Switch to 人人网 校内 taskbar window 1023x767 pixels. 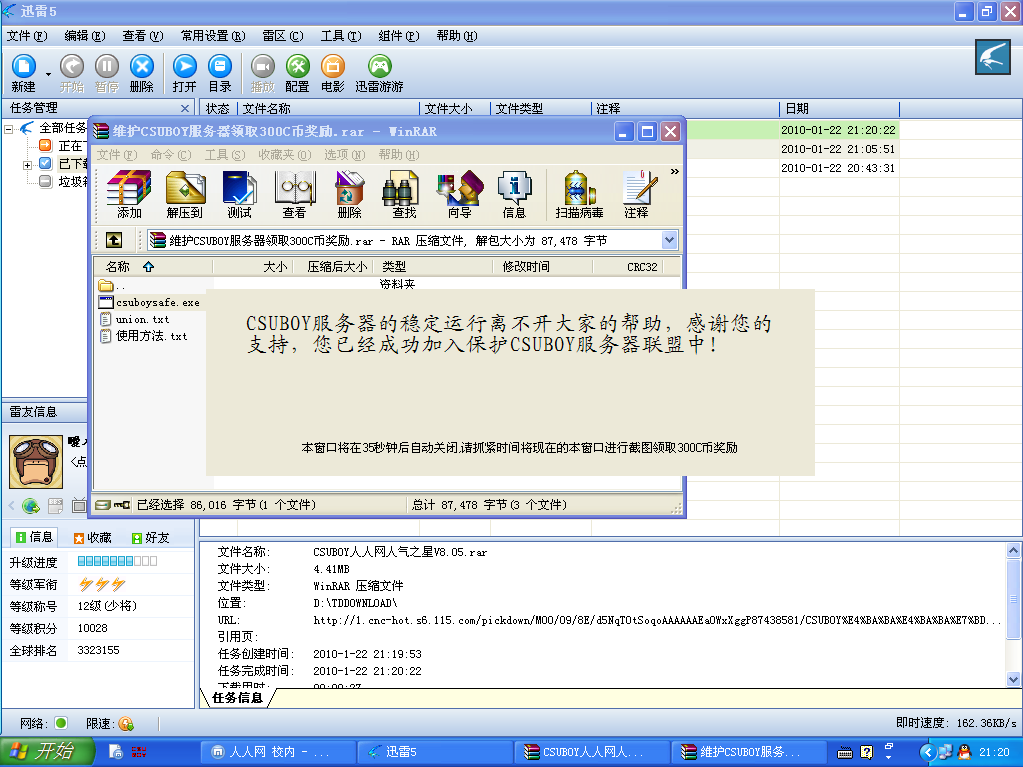pyautogui.click(x=277, y=752)
